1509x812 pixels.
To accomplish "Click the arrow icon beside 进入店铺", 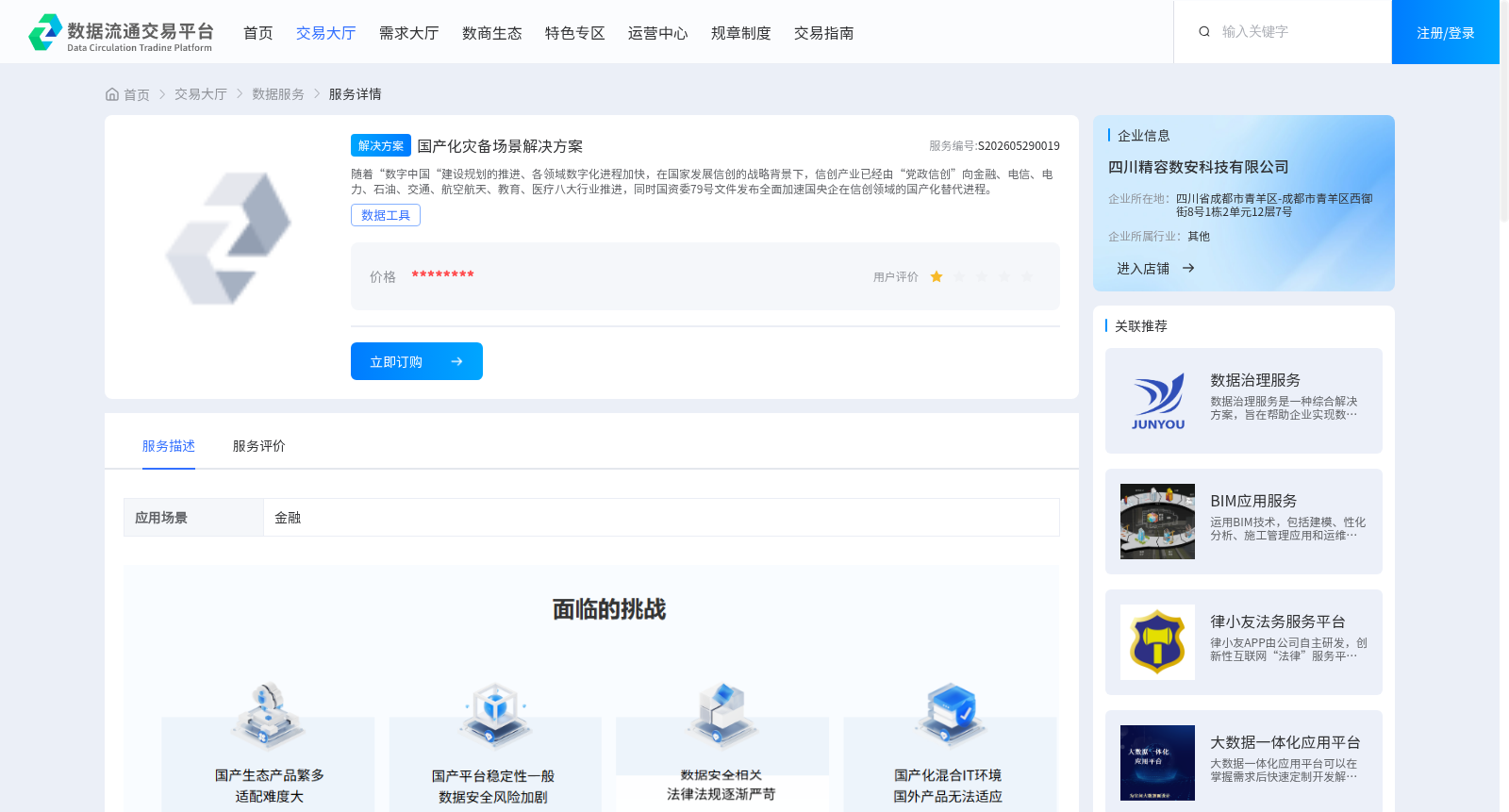I will [1188, 269].
